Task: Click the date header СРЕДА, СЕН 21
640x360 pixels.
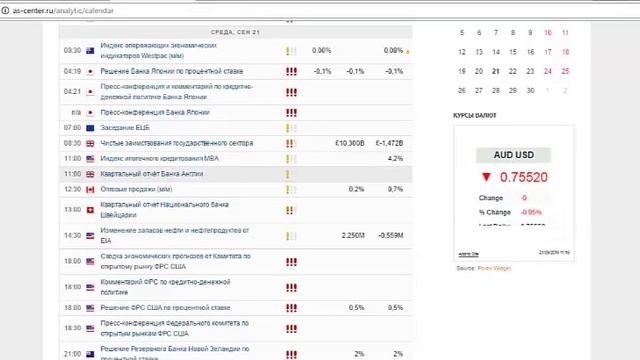Action: (x=236, y=32)
